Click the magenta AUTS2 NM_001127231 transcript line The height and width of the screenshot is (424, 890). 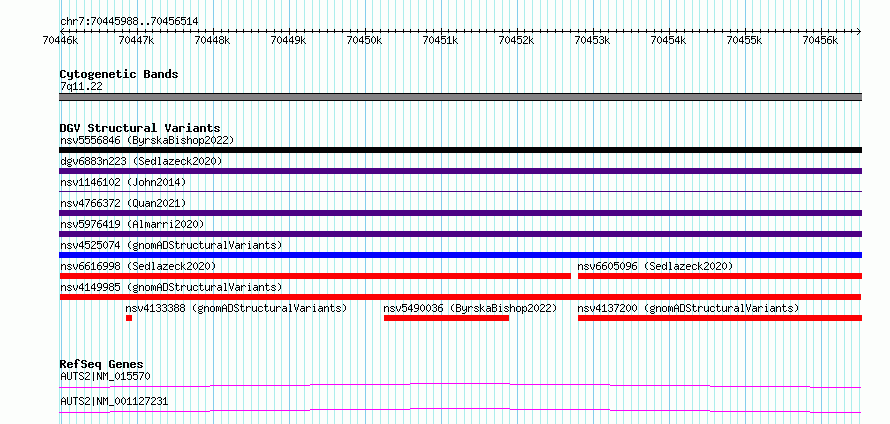point(461,410)
